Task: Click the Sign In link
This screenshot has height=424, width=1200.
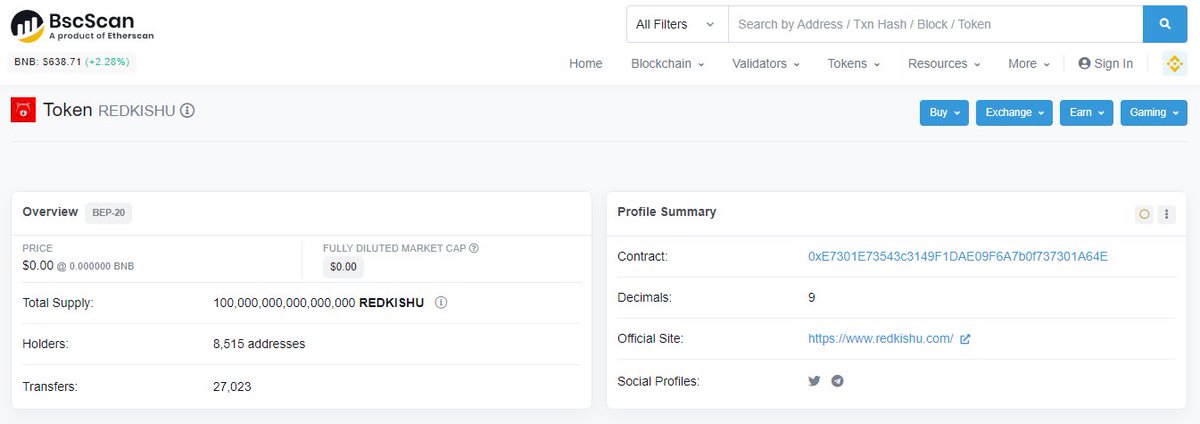Action: (1105, 64)
